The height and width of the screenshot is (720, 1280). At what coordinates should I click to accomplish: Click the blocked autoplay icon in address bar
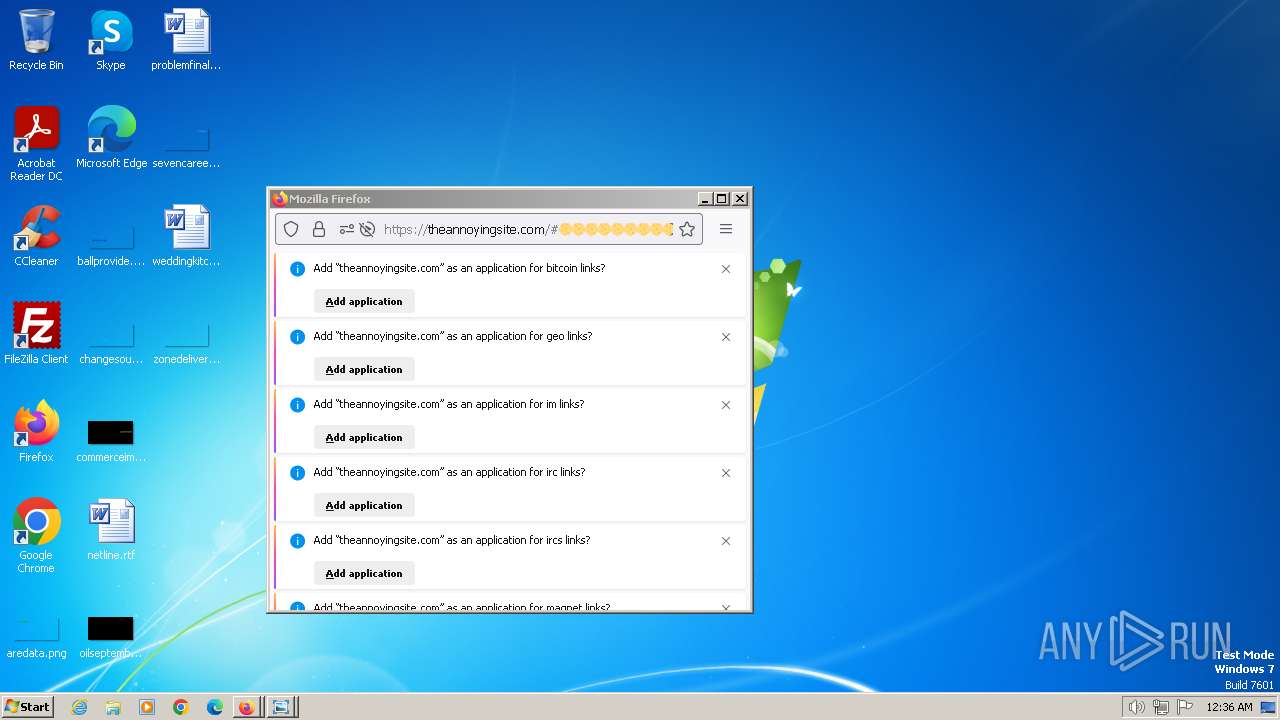pyautogui.click(x=367, y=229)
